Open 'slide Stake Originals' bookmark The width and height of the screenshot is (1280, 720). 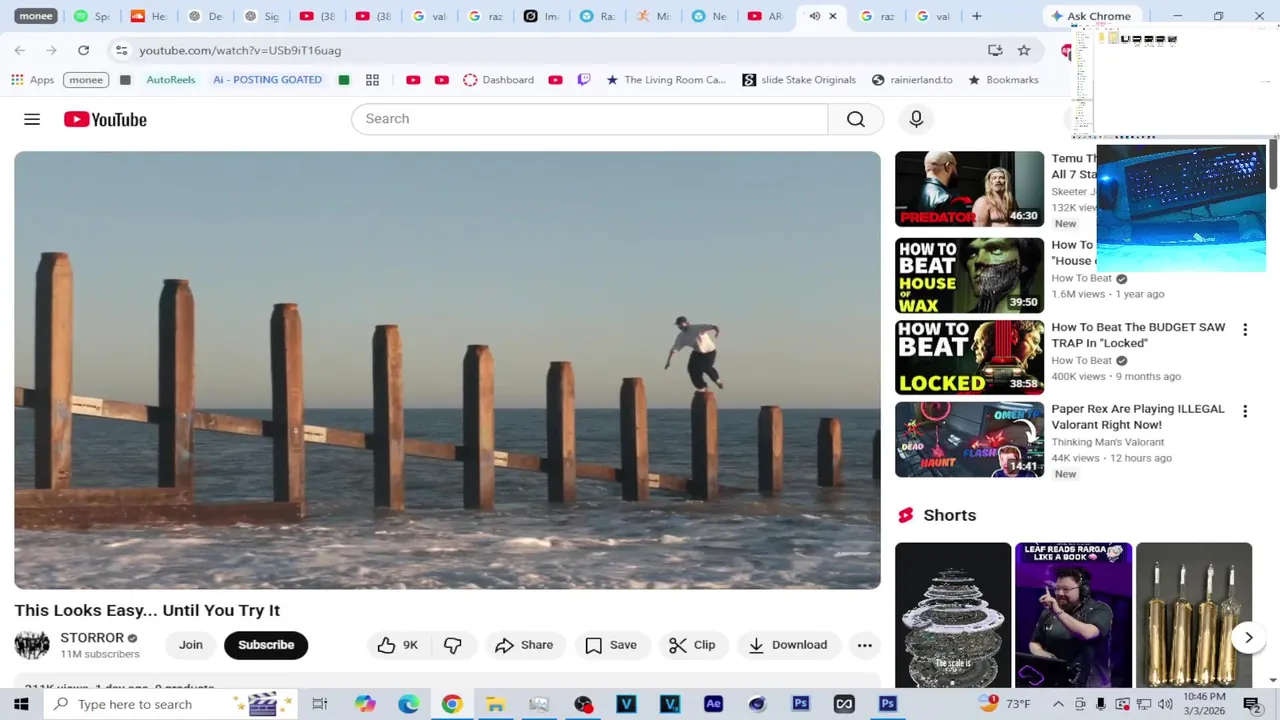point(799,80)
